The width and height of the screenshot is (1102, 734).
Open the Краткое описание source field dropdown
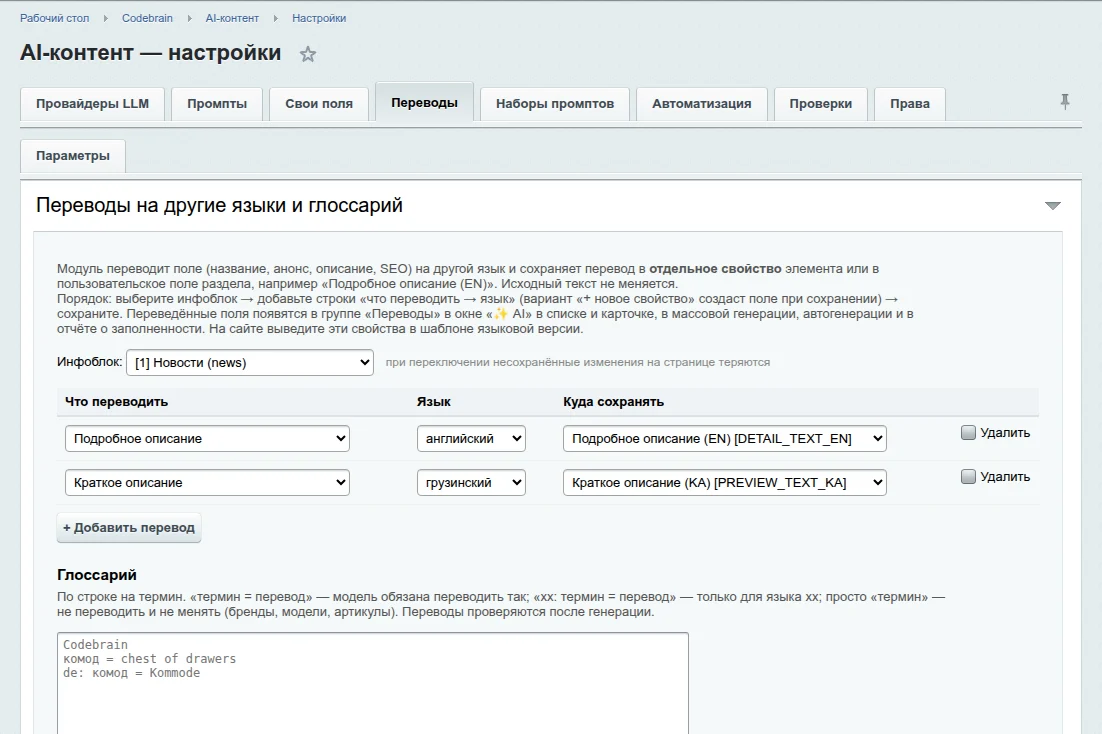(207, 483)
